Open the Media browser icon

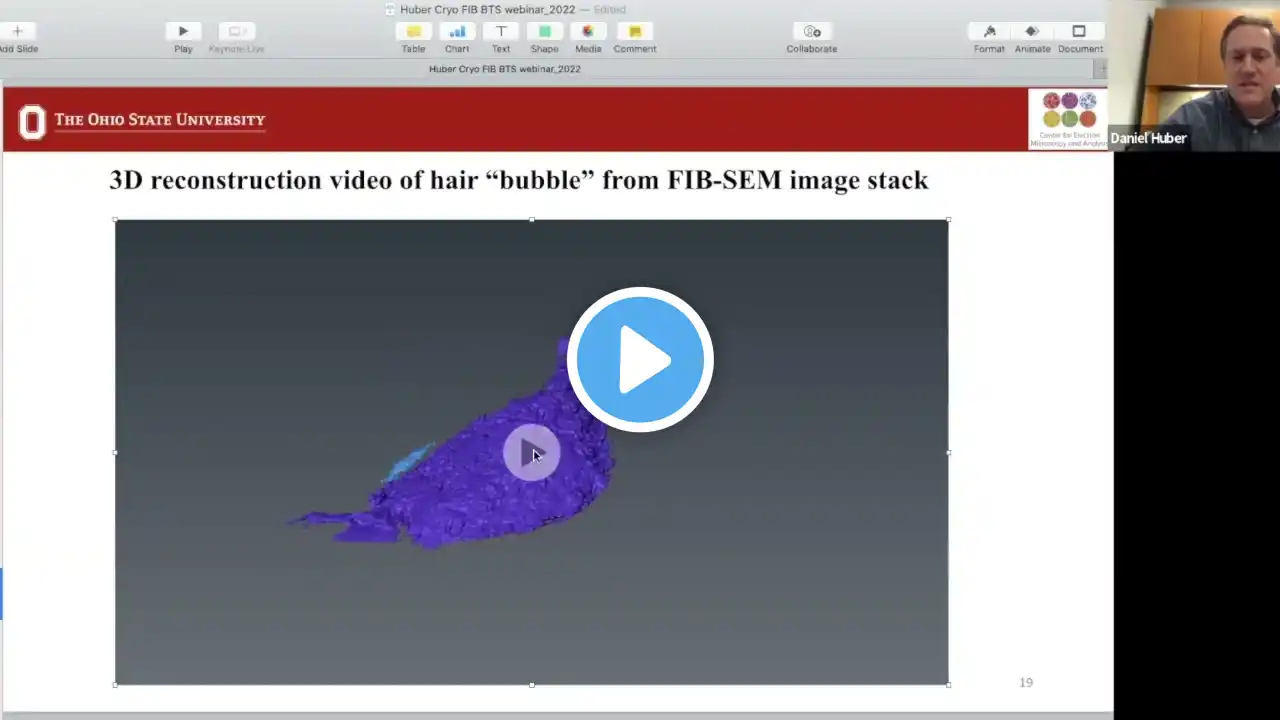point(588,31)
